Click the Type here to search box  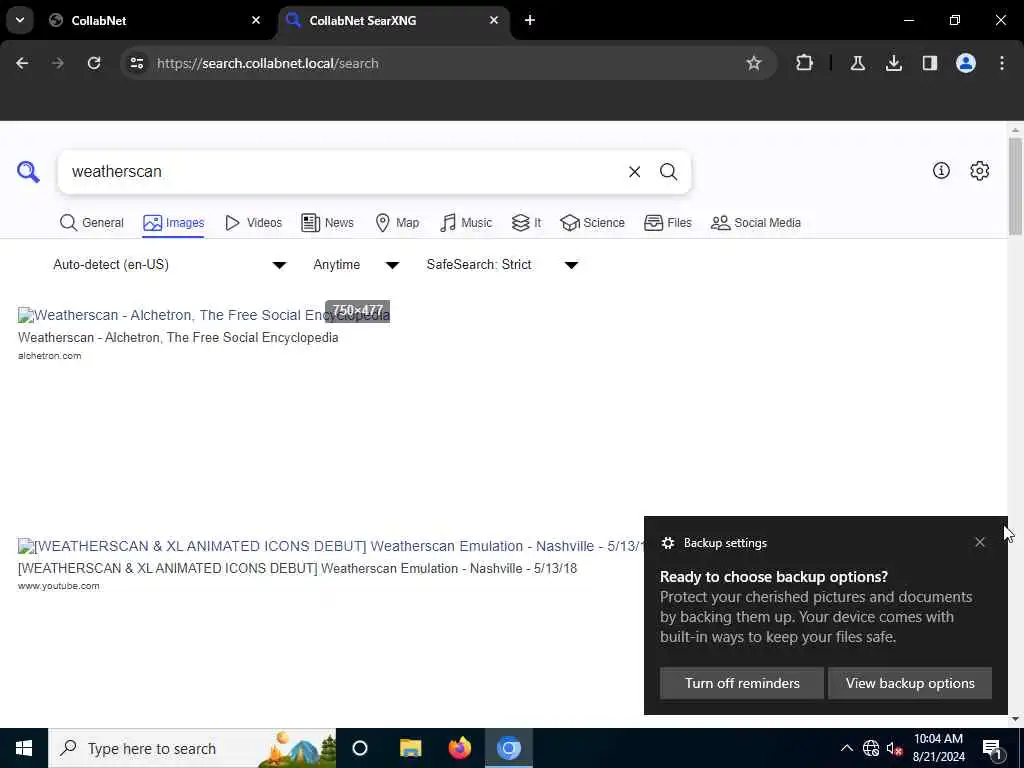pyautogui.click(x=192, y=748)
